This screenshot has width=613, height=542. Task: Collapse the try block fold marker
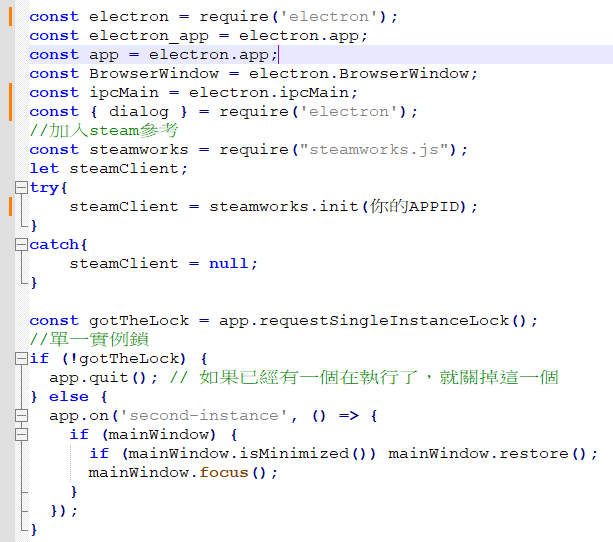point(22,188)
